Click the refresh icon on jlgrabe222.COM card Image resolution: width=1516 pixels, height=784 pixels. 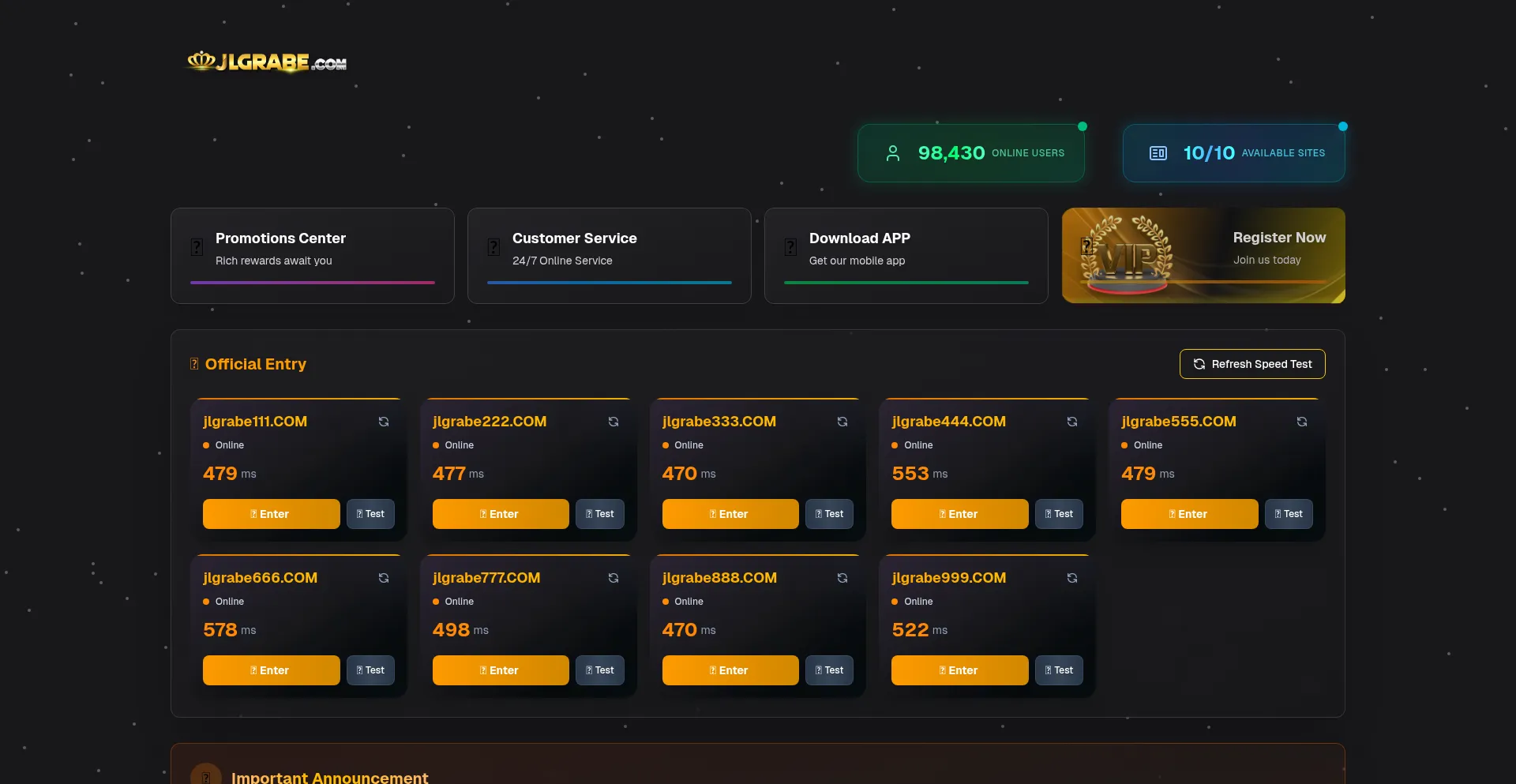point(614,422)
